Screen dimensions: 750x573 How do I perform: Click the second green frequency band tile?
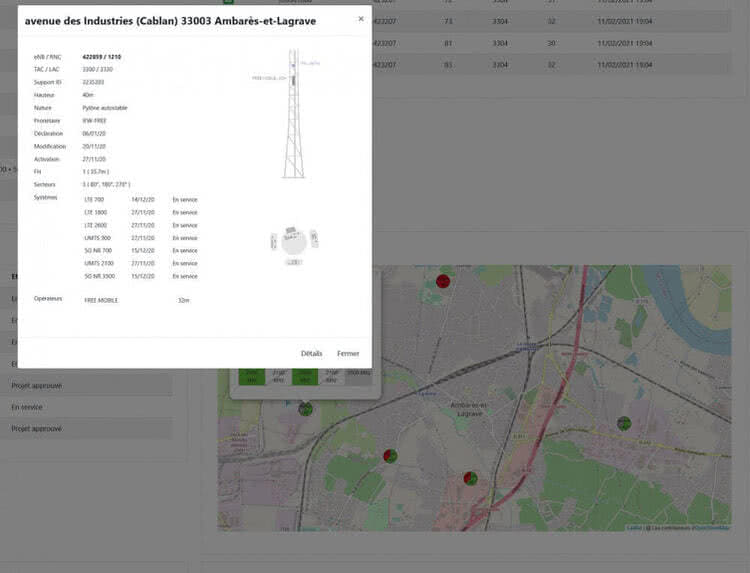click(305, 377)
